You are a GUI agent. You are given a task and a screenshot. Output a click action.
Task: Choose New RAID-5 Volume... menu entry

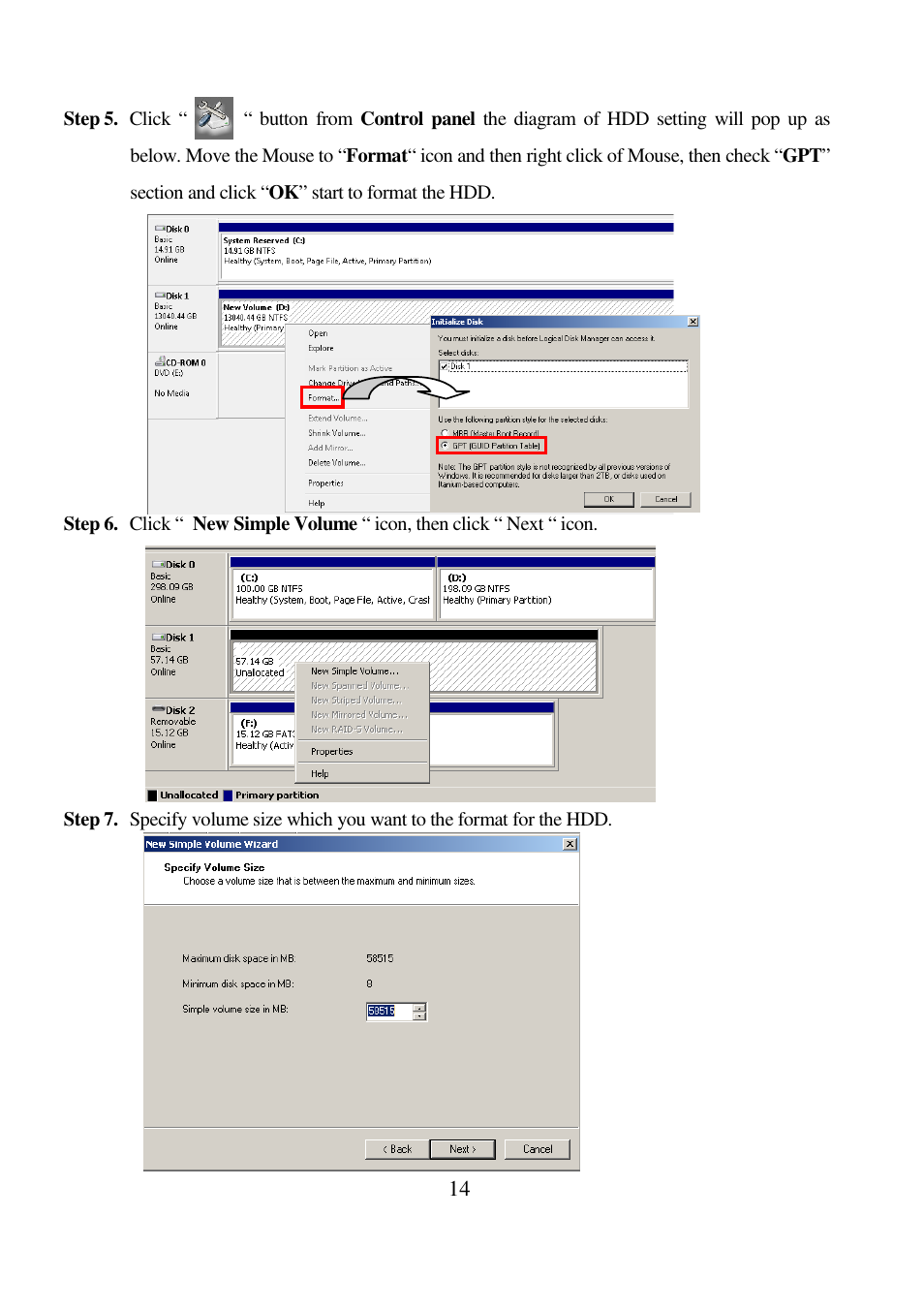356,729
